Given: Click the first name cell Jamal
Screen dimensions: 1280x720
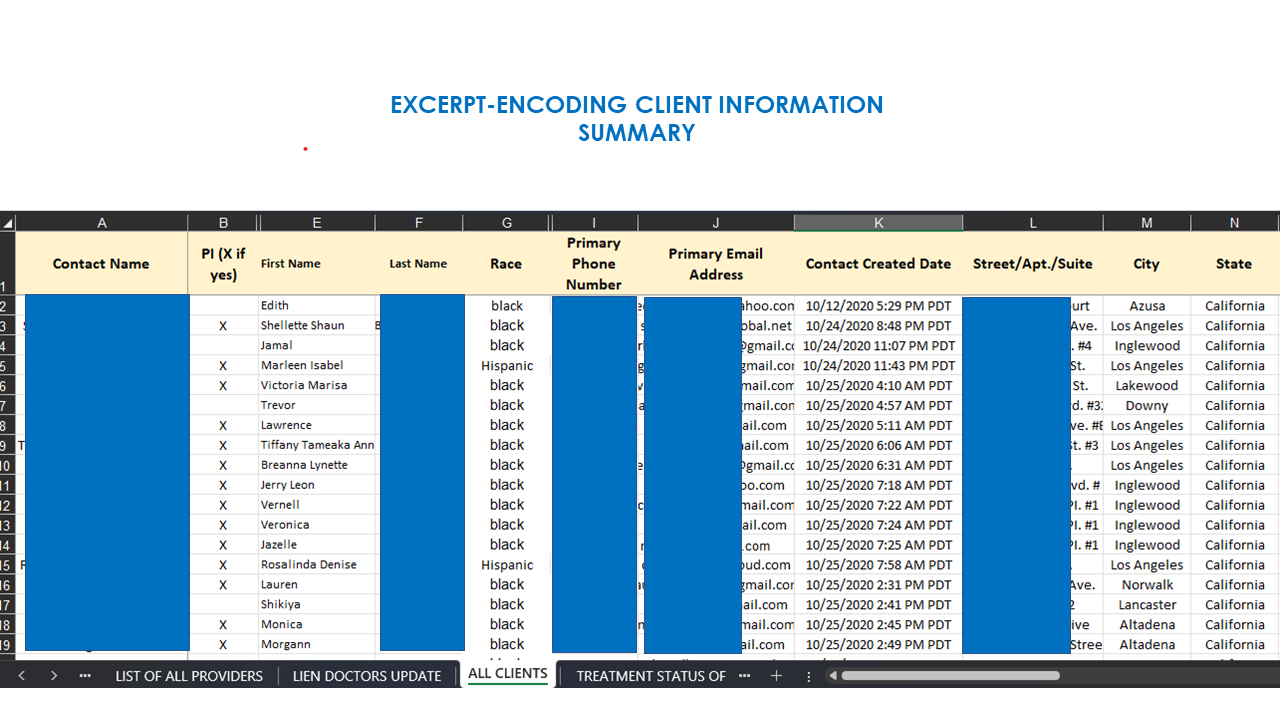Looking at the screenshot, I should (317, 346).
